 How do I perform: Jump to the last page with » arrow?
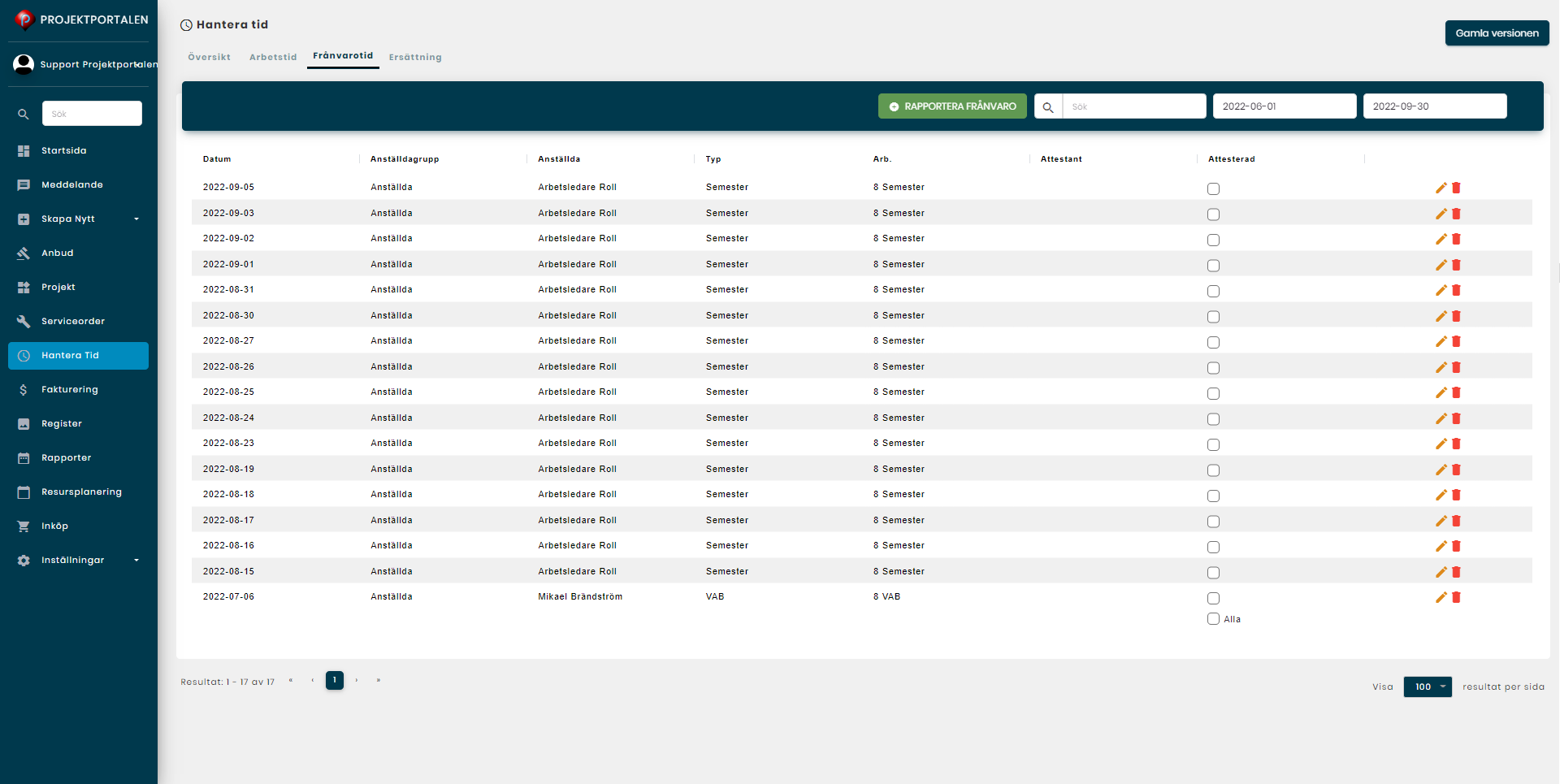379,680
